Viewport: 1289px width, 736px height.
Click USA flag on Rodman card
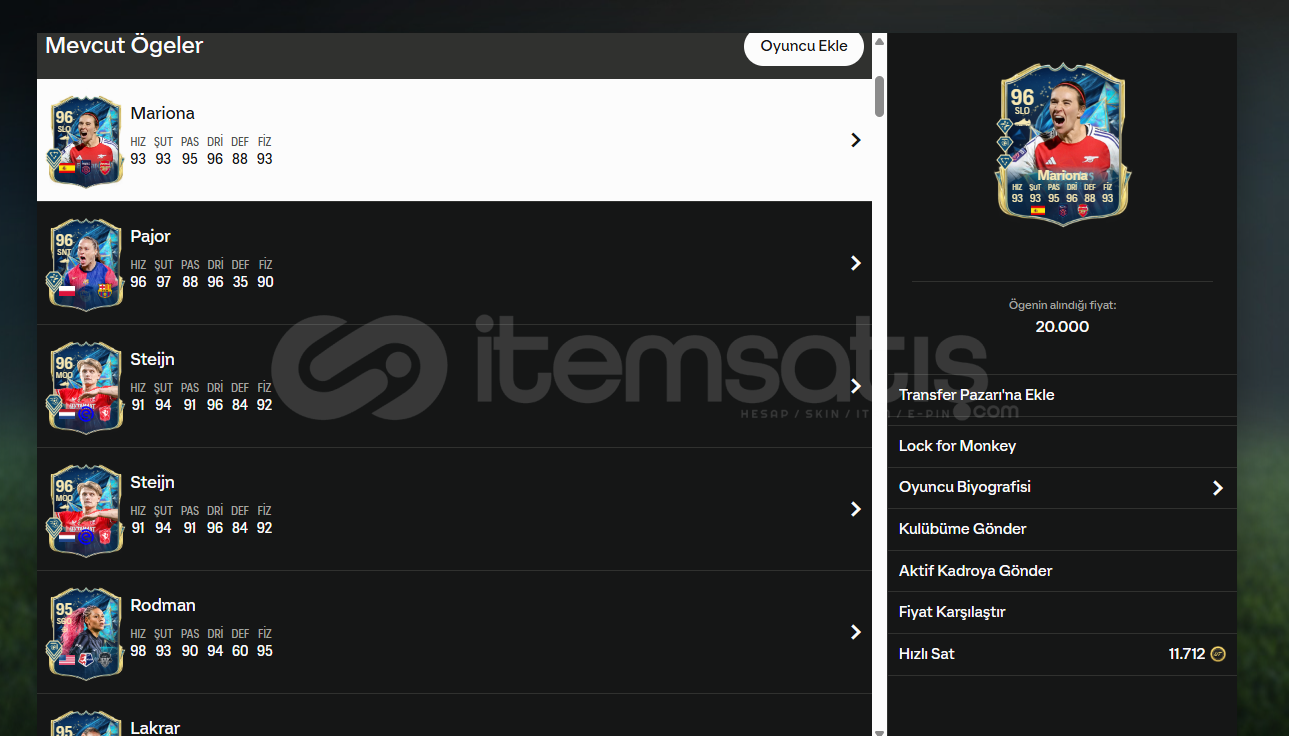67,661
